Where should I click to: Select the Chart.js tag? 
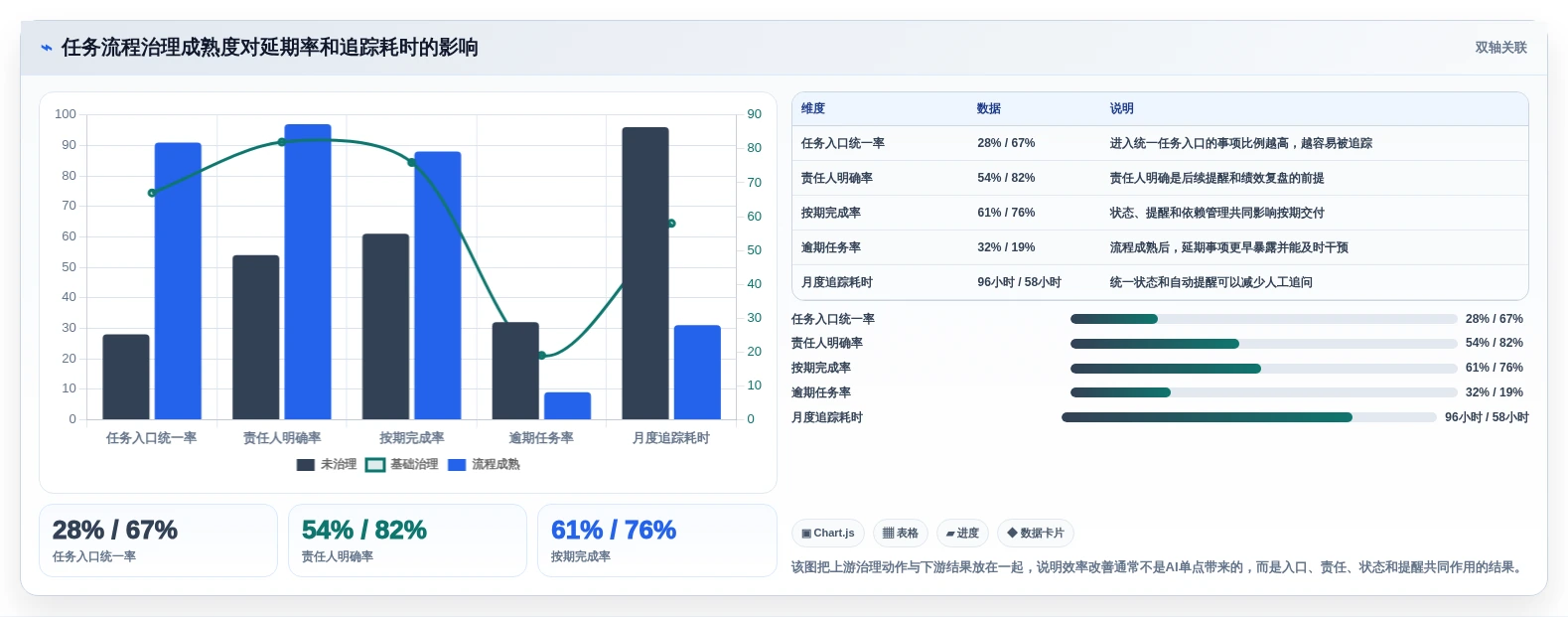point(828,534)
